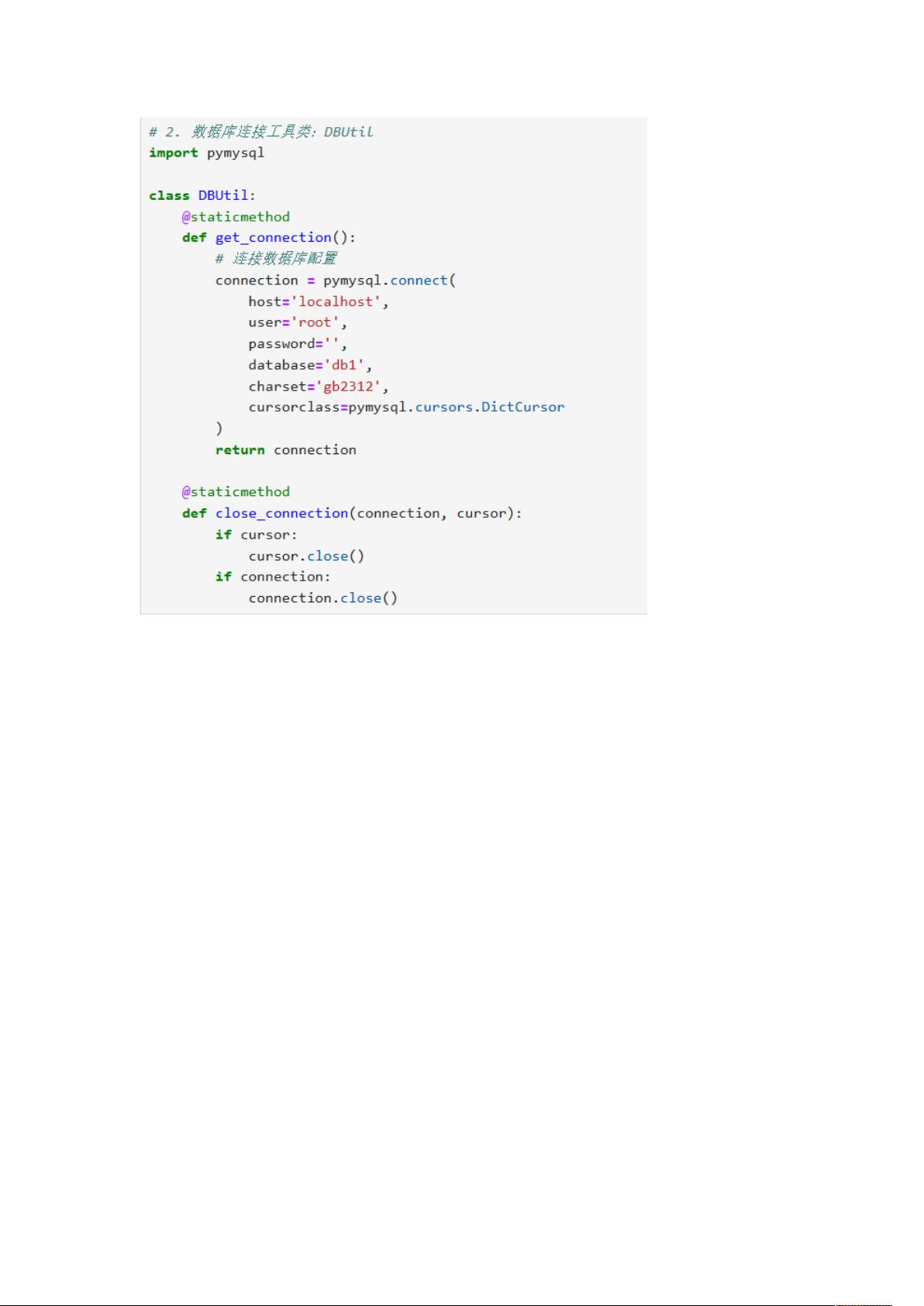Click the user='root' argument
924x1306 pixels.
click(x=298, y=322)
